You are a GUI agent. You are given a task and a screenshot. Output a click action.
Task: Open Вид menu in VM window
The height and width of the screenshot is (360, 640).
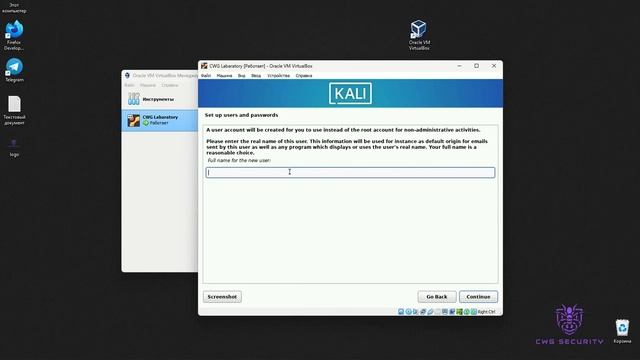point(242,76)
